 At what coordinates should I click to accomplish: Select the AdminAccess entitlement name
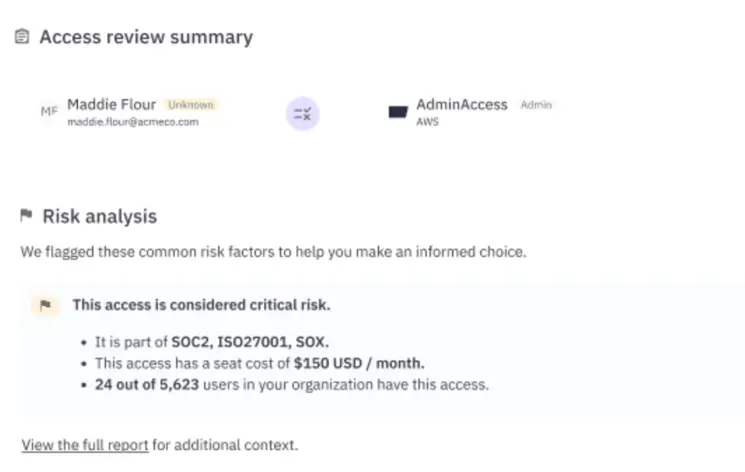click(461, 104)
